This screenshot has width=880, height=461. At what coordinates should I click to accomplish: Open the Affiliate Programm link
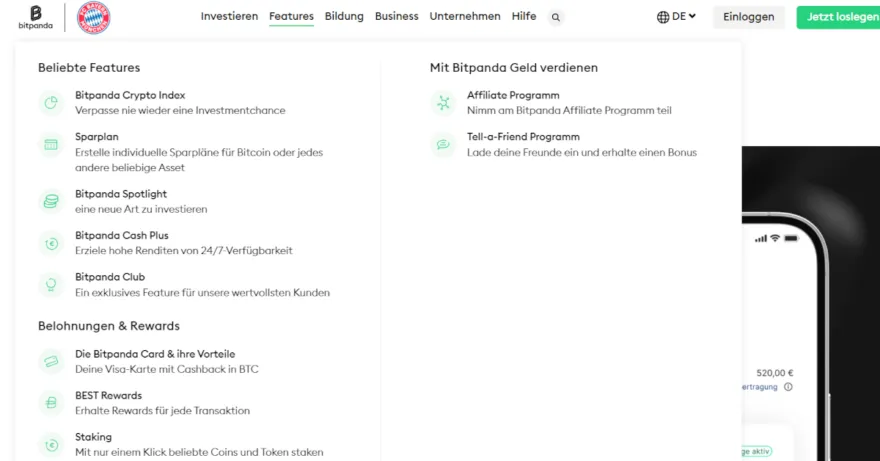[513, 95]
